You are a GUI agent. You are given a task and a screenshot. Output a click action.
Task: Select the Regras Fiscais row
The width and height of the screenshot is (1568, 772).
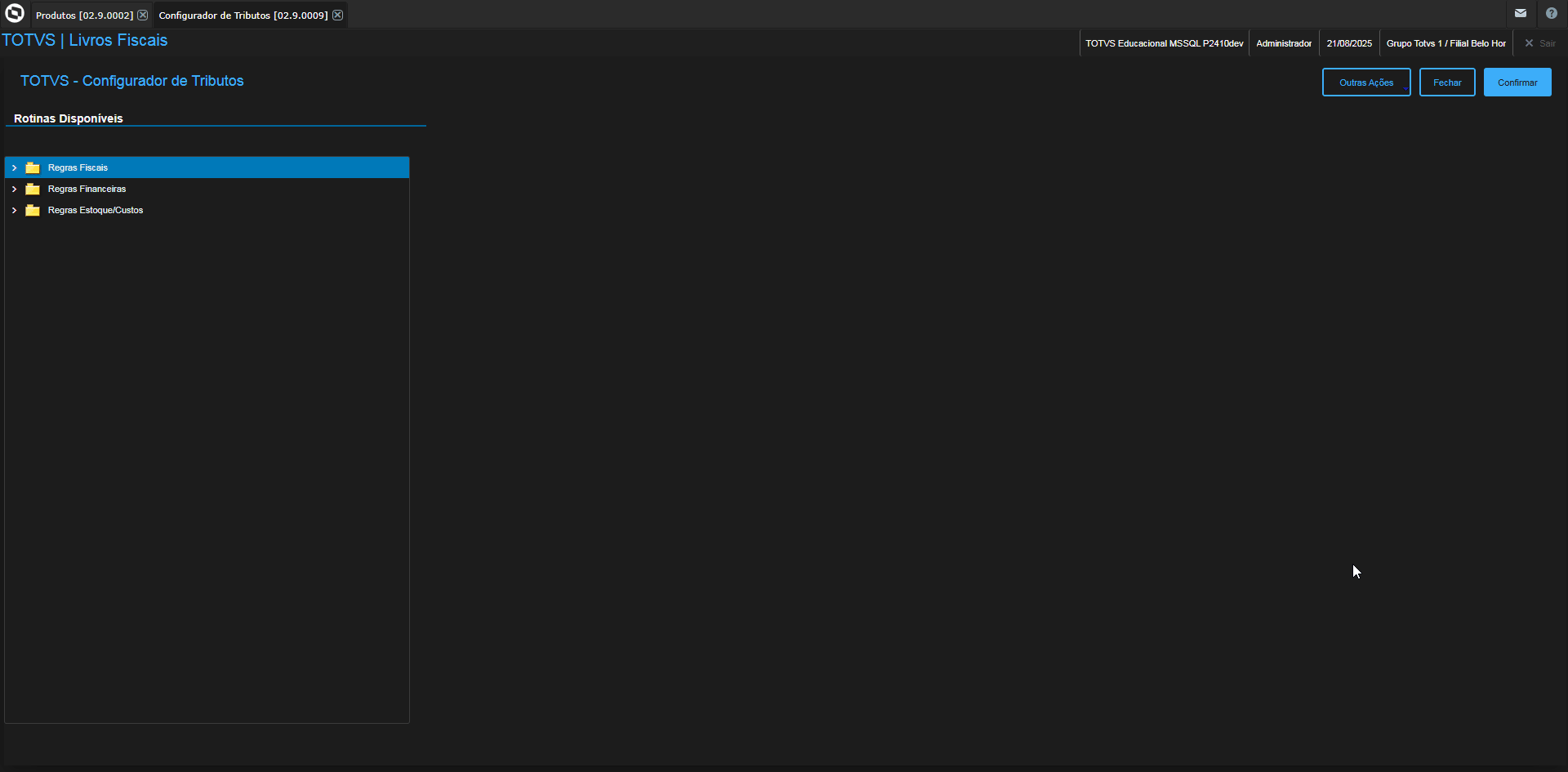[x=207, y=167]
